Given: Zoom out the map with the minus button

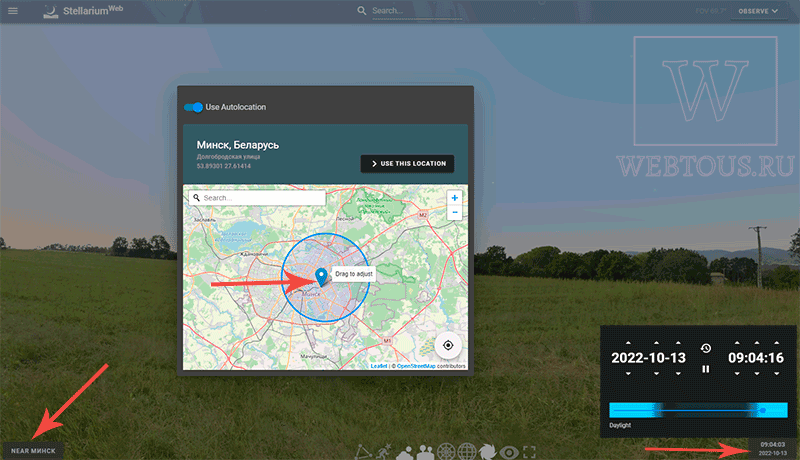Looking at the screenshot, I should pyautogui.click(x=454, y=212).
